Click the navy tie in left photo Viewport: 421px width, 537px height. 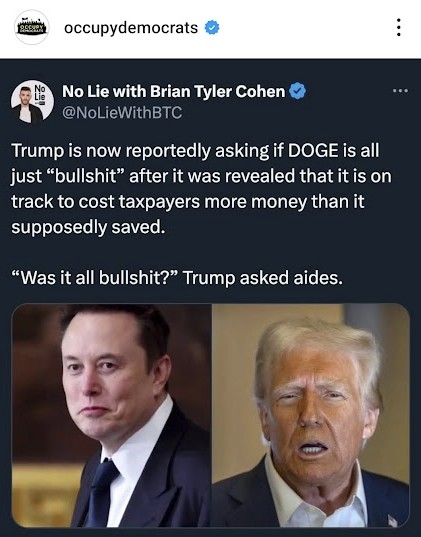pos(101,490)
